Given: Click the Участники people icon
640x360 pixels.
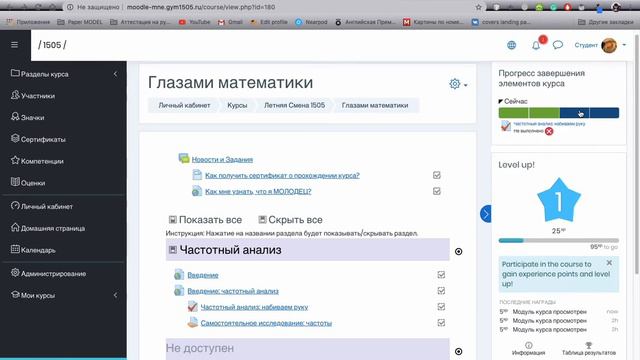Looking at the screenshot, I should click(15, 95).
